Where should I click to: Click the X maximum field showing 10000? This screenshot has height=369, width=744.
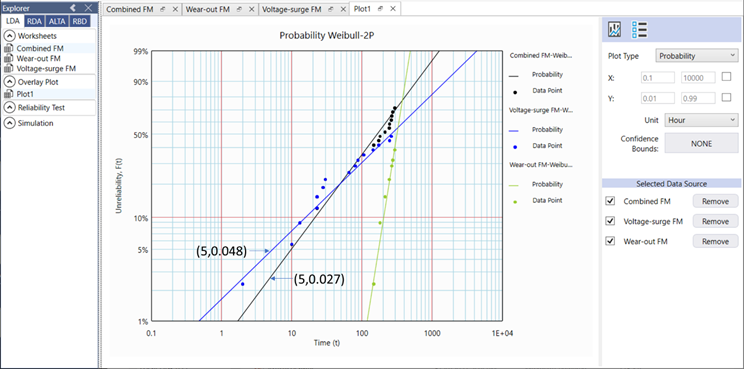pyautogui.click(x=698, y=78)
